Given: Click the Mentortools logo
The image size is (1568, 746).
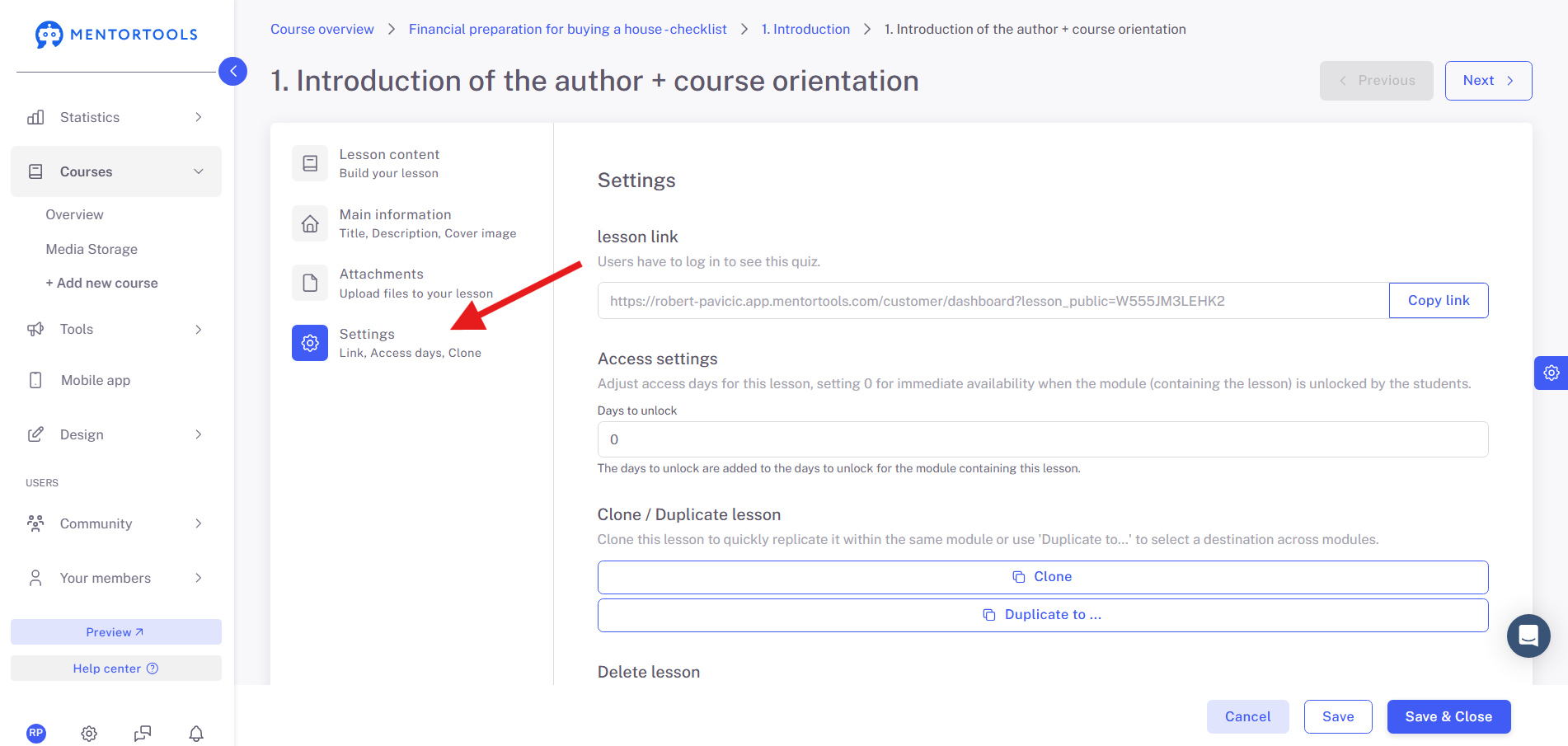Looking at the screenshot, I should tap(116, 35).
